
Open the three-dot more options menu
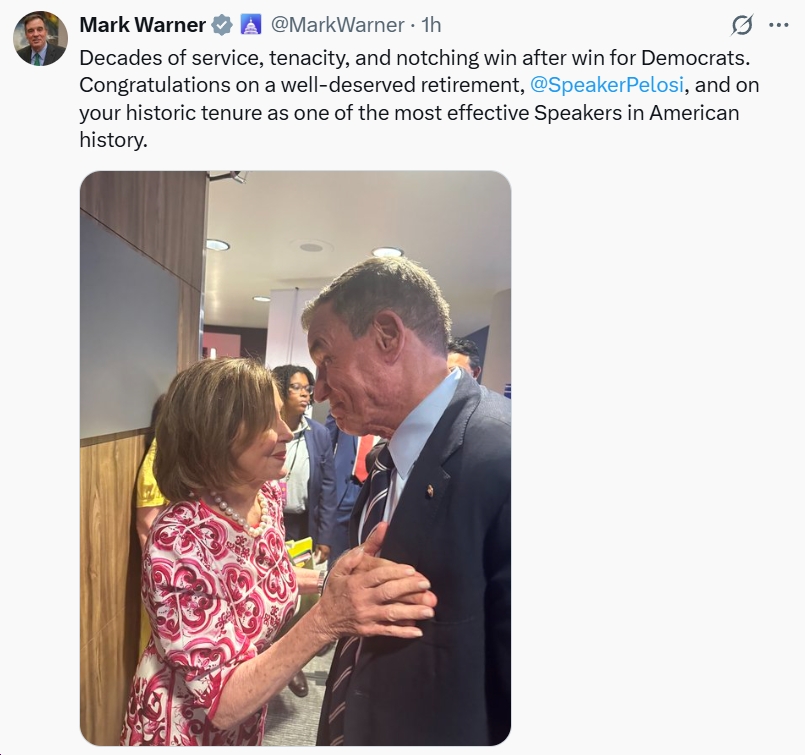[x=778, y=25]
